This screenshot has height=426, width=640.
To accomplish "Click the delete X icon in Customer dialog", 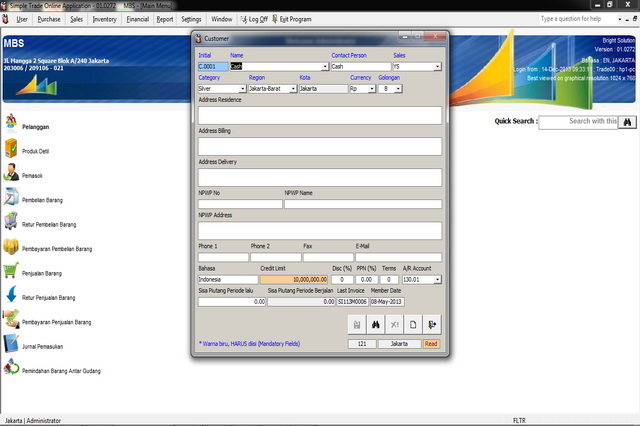I will click(395, 324).
